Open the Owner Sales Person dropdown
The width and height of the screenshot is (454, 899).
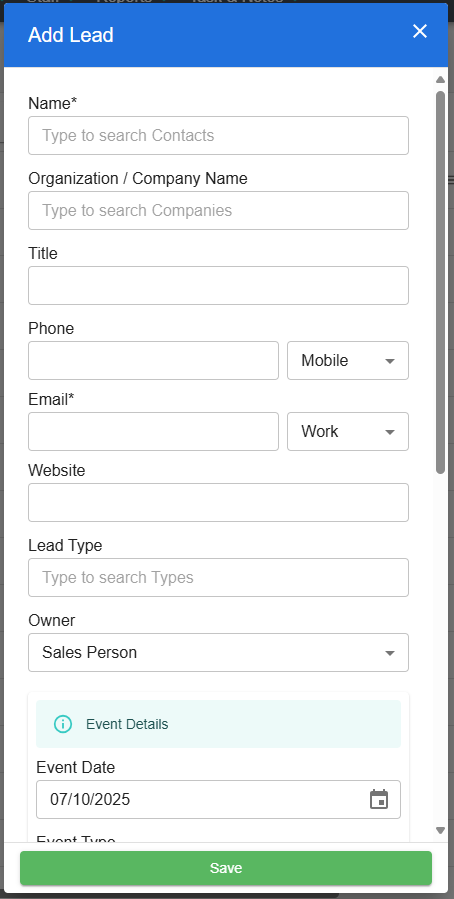[x=218, y=652]
